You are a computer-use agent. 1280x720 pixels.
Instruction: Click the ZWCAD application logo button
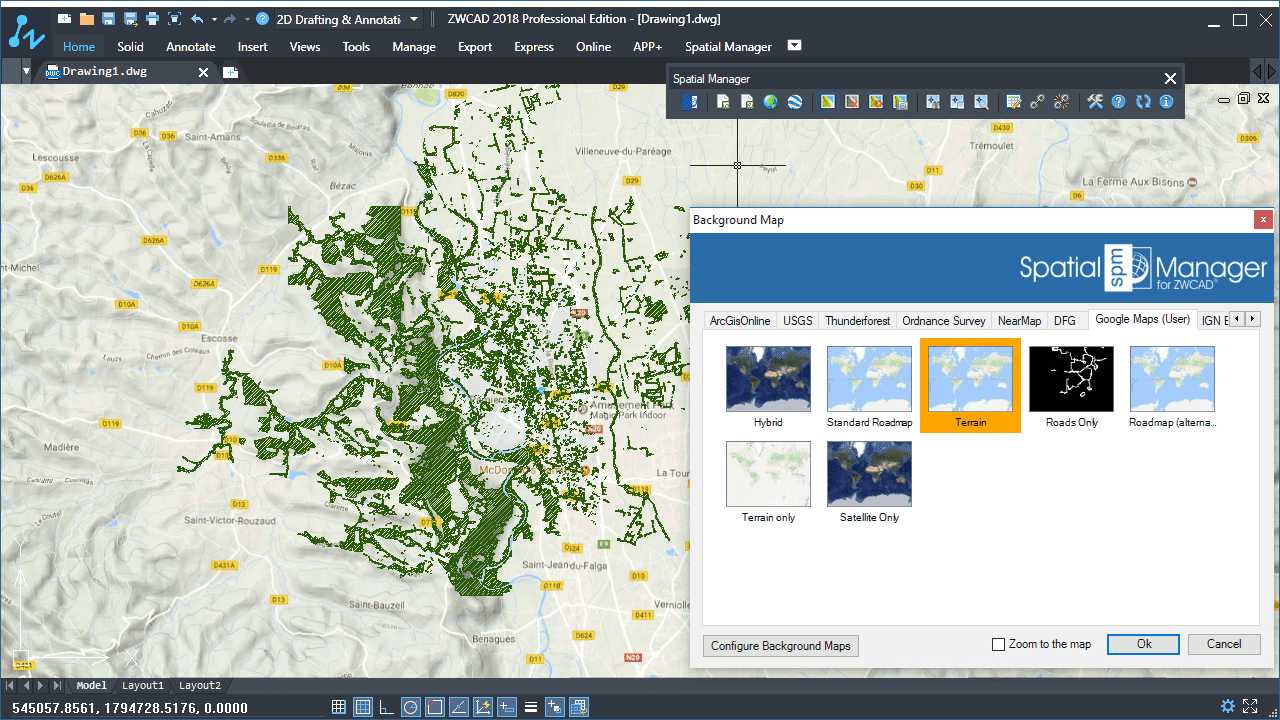click(27, 32)
